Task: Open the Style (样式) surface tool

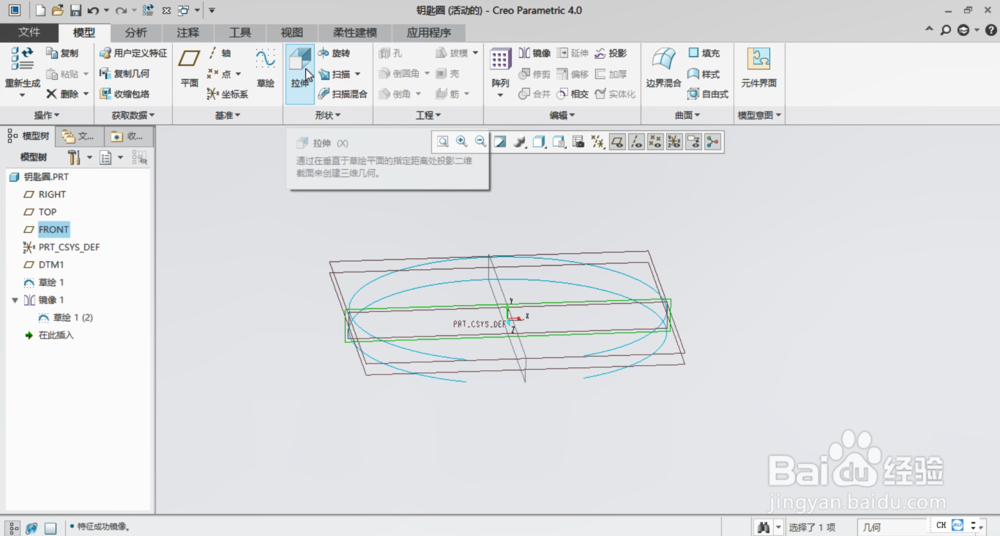Action: coord(704,74)
